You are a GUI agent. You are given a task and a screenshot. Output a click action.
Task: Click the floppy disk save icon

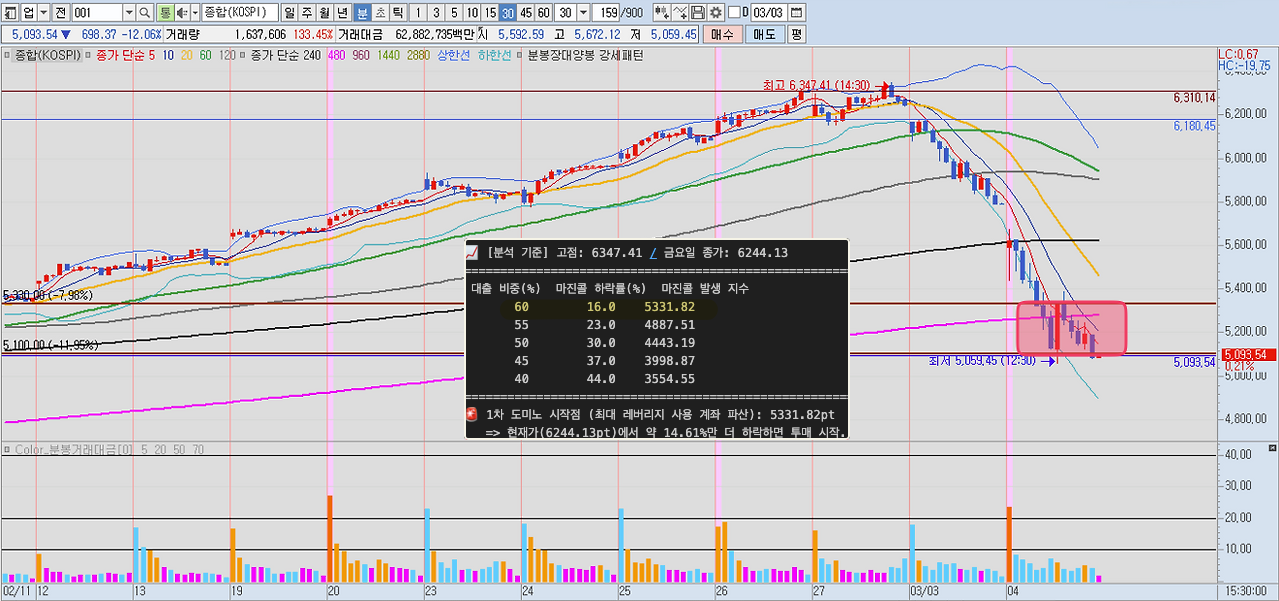pyautogui.click(x=698, y=13)
